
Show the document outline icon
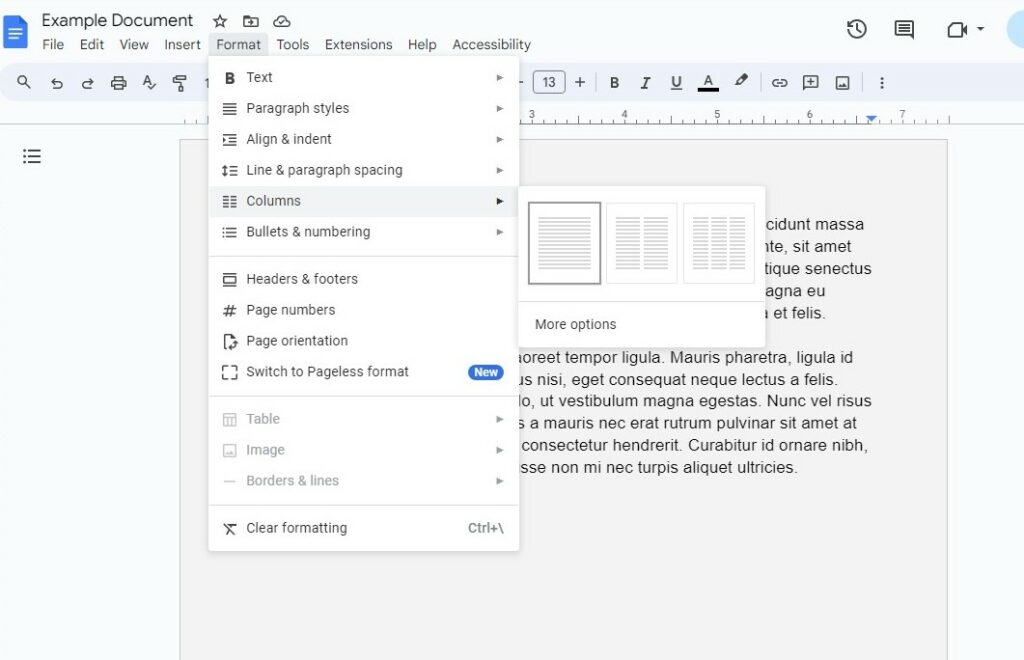(x=31, y=156)
